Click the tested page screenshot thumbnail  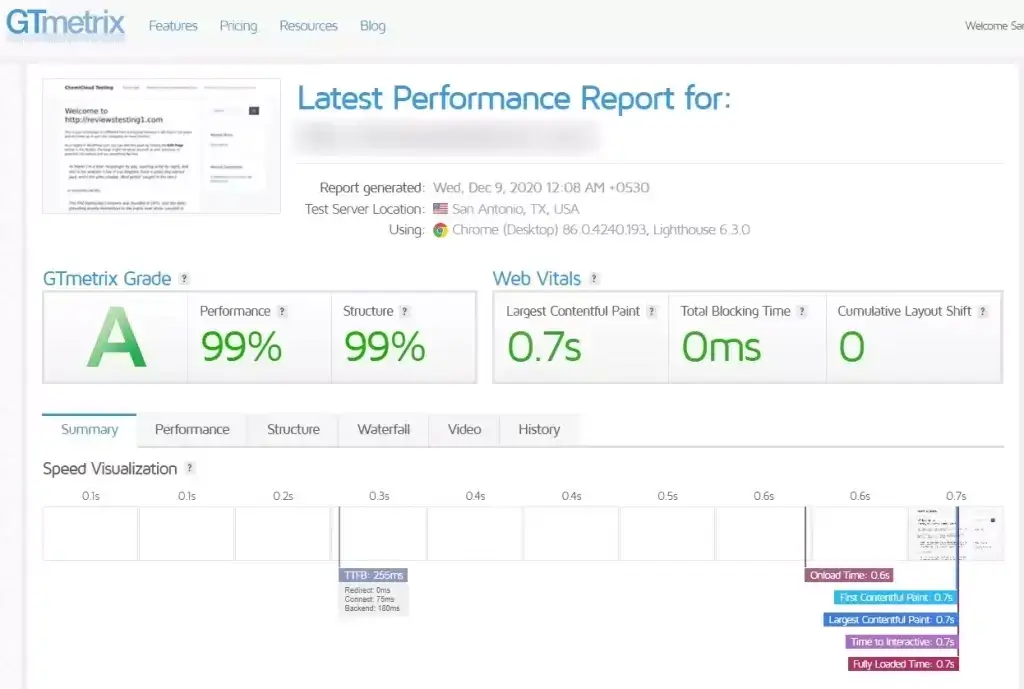tap(159, 145)
